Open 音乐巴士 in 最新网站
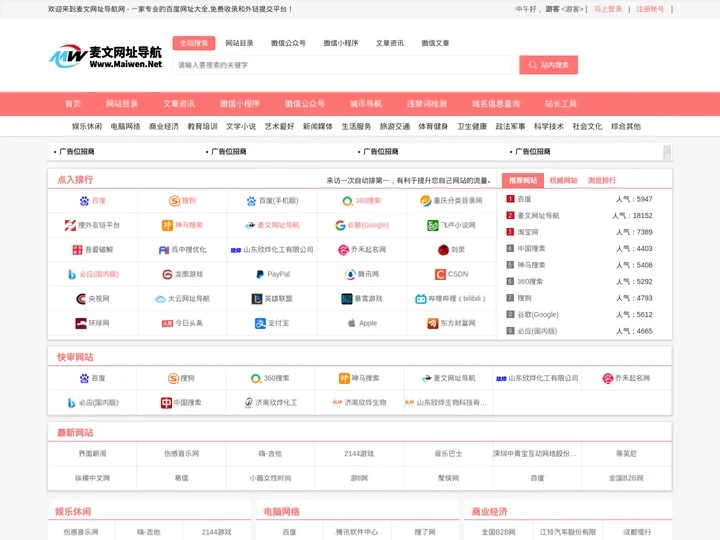The height and width of the screenshot is (540, 720). point(448,453)
